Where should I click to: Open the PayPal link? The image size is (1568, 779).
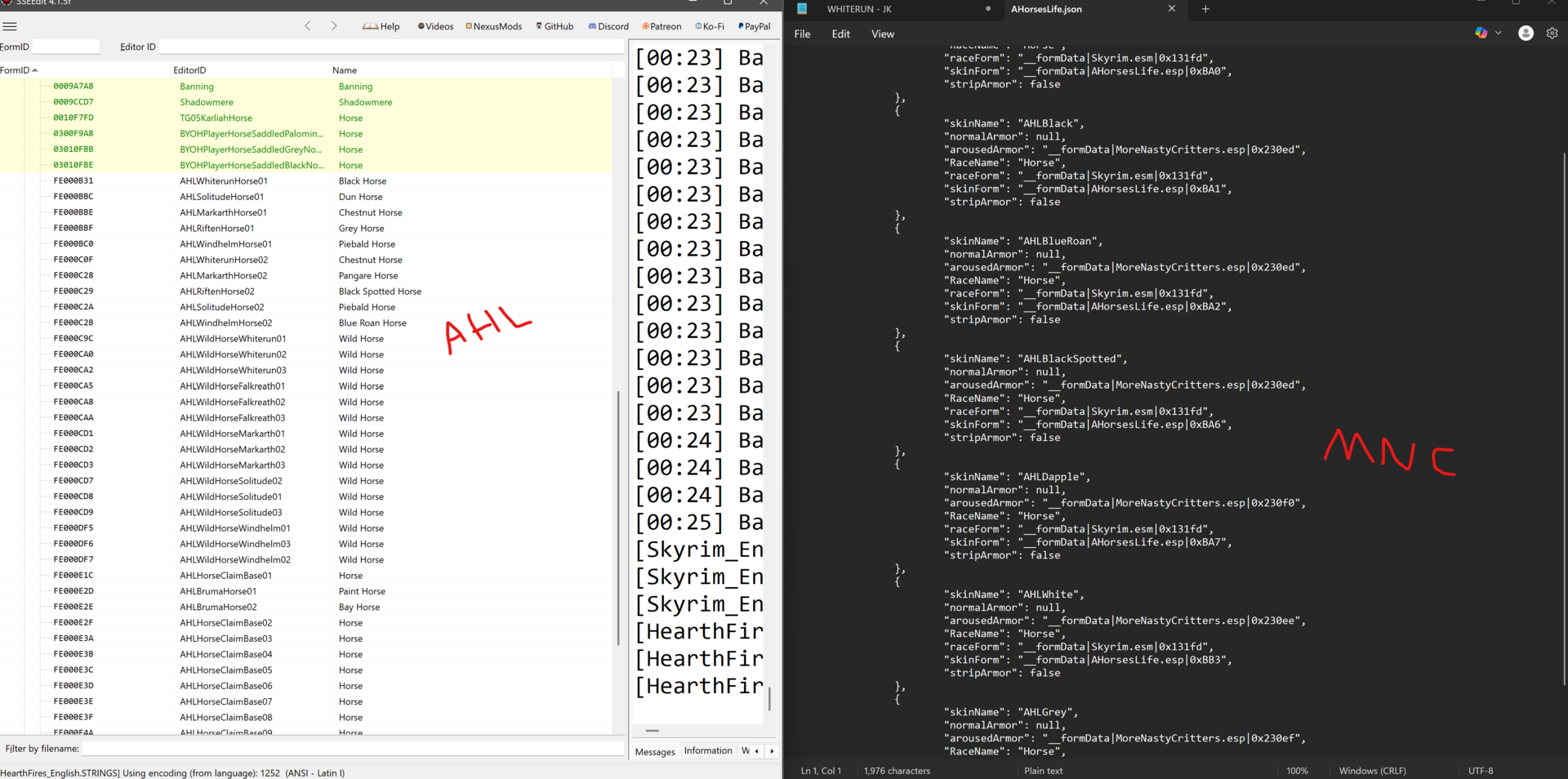[x=754, y=26]
